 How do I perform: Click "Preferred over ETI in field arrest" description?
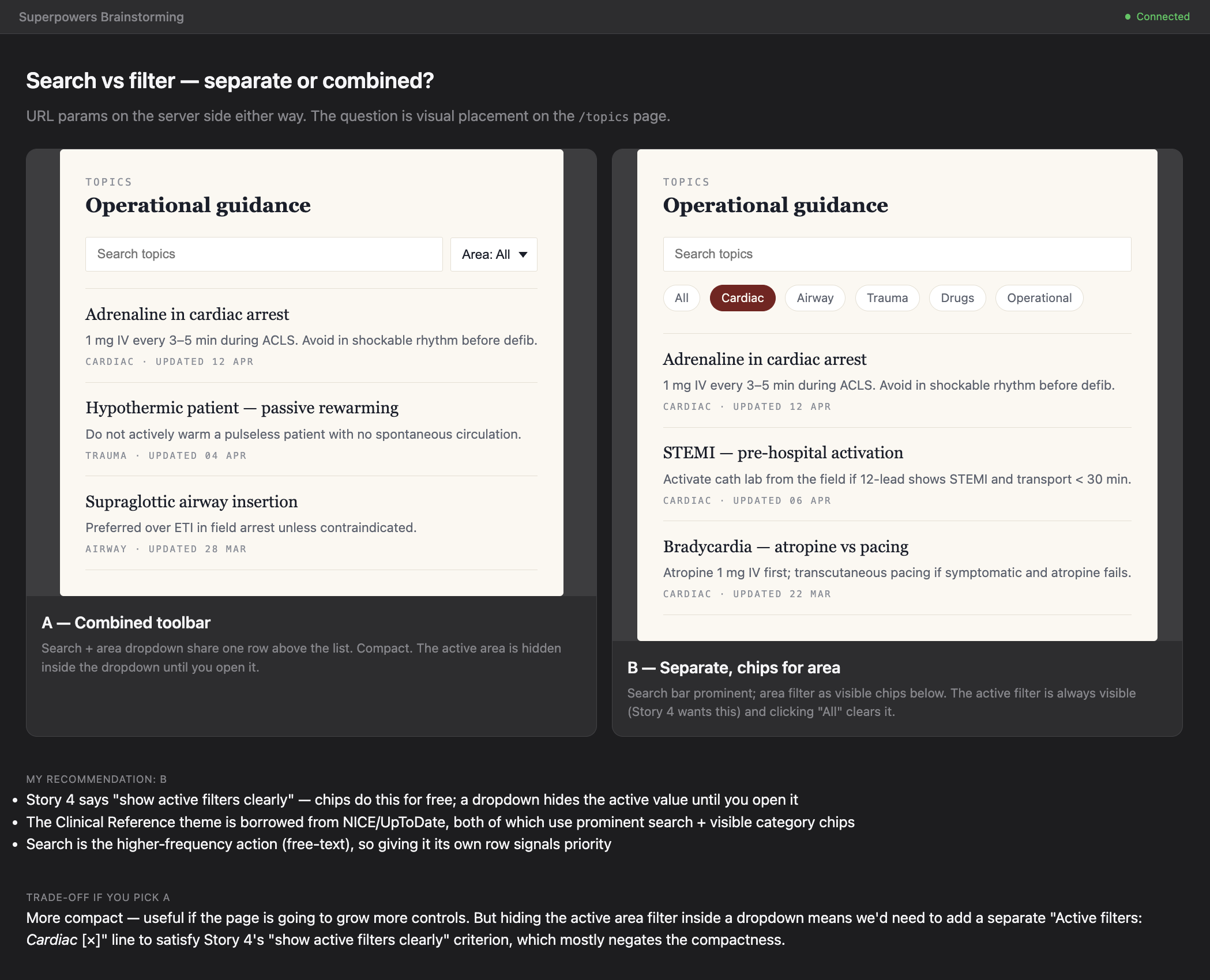tap(251, 527)
